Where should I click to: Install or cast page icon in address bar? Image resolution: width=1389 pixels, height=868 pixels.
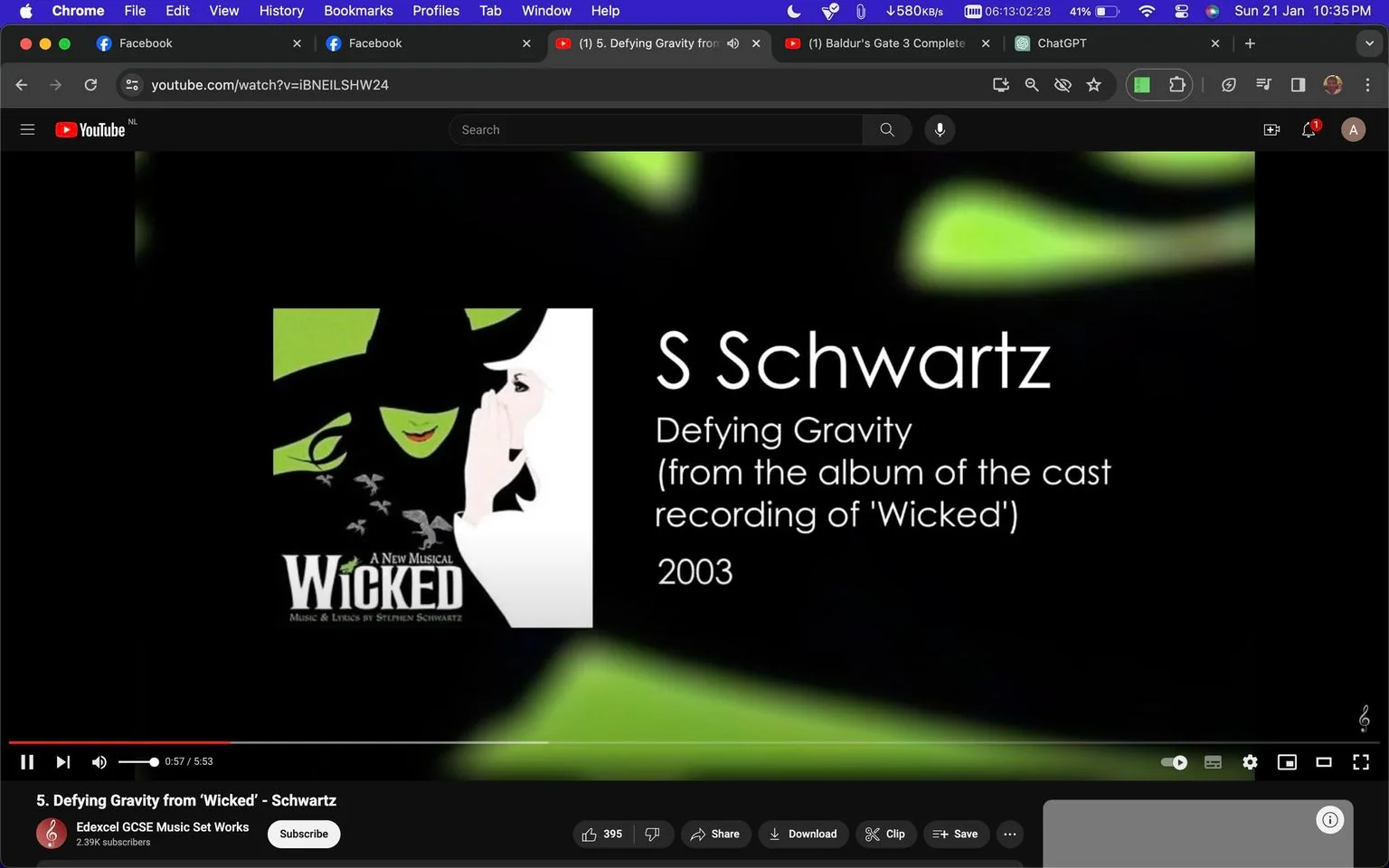[1000, 84]
